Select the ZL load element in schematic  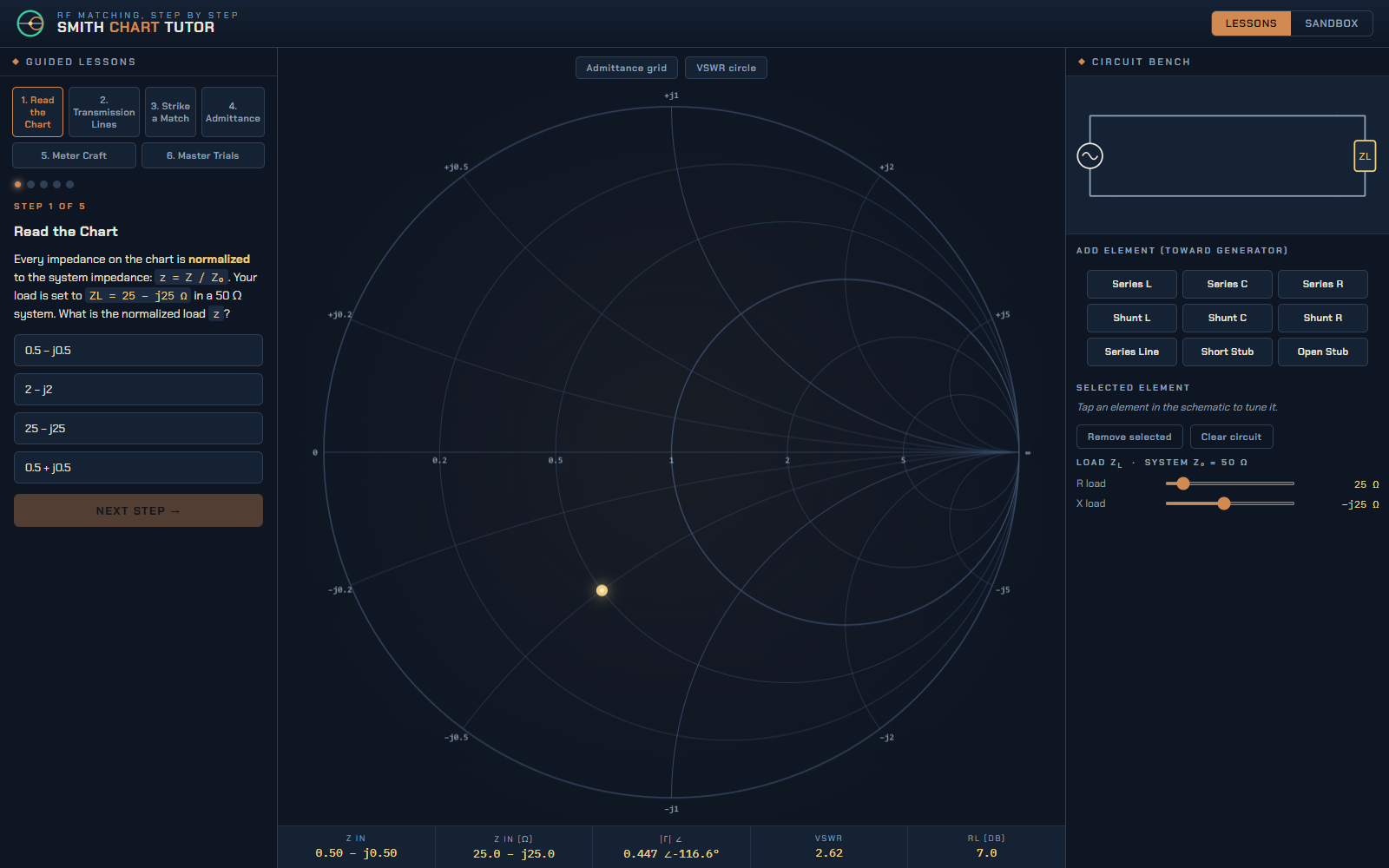tap(1365, 156)
